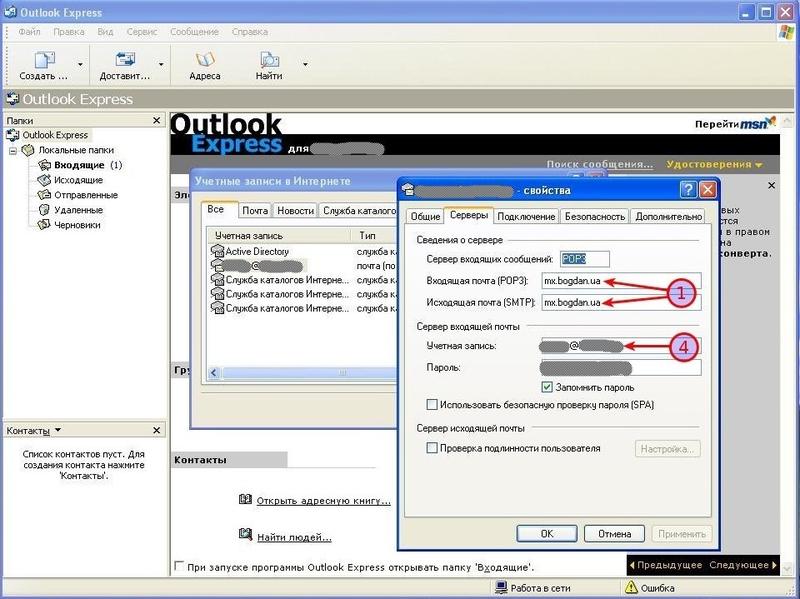
Task: Toggle open Входящие folder at startup checkbox
Action: point(179,566)
